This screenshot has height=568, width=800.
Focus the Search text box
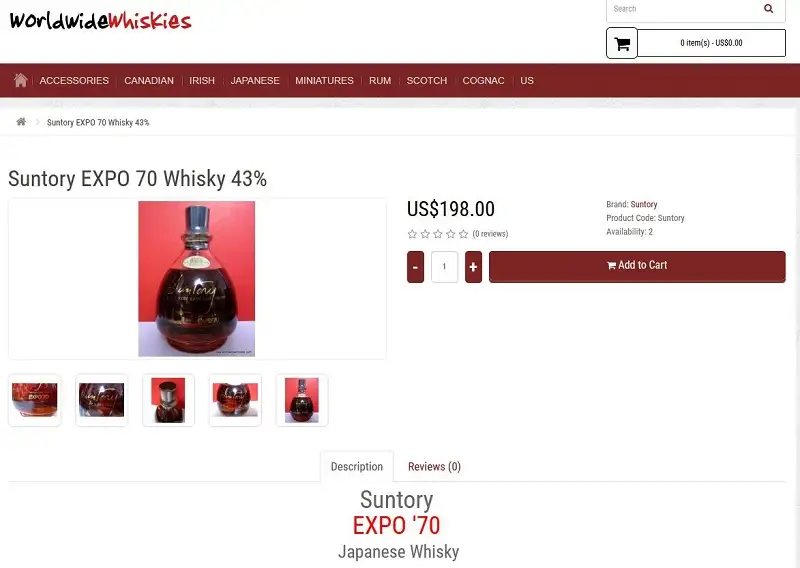683,9
